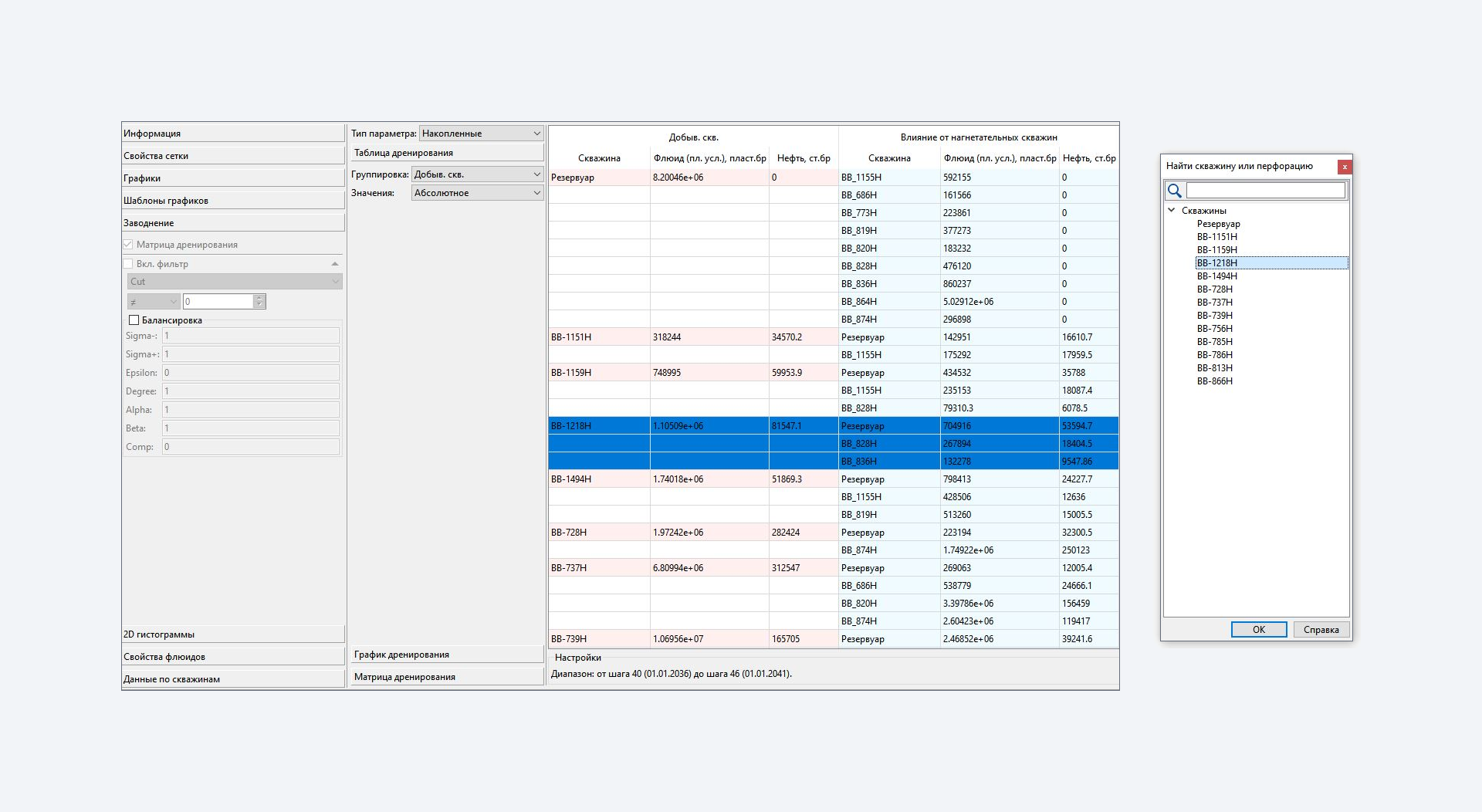Click the BB-739H cell in the table
The image size is (1482, 812).
[599, 639]
